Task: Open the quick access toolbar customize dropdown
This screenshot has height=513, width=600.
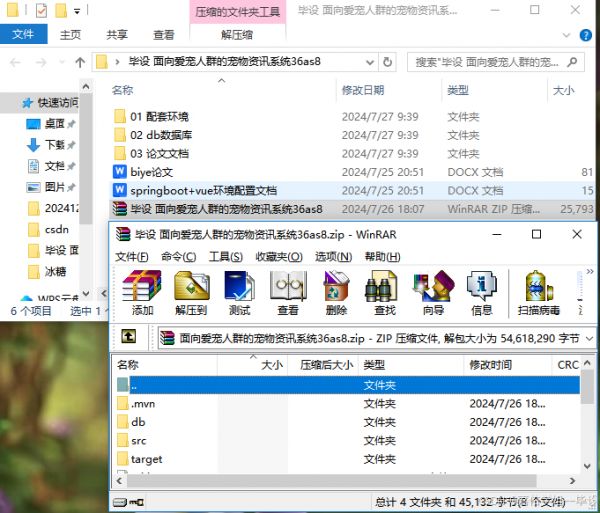Action: click(x=77, y=11)
